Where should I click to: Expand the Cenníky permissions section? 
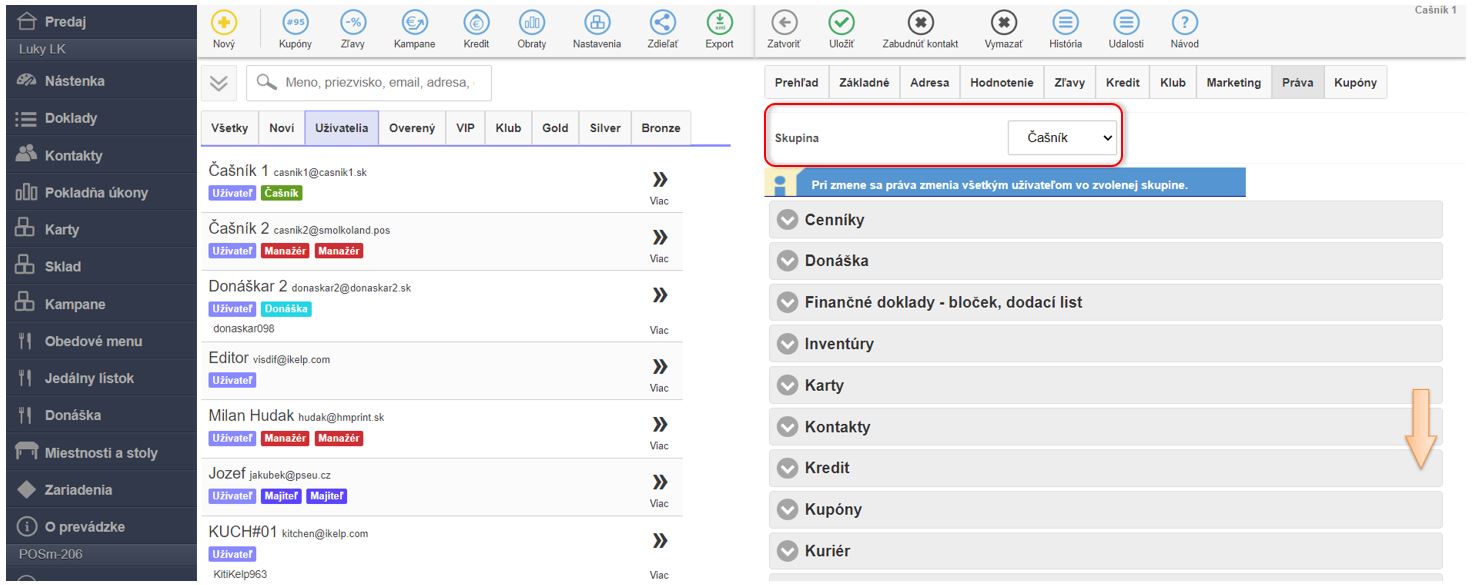click(x=788, y=220)
